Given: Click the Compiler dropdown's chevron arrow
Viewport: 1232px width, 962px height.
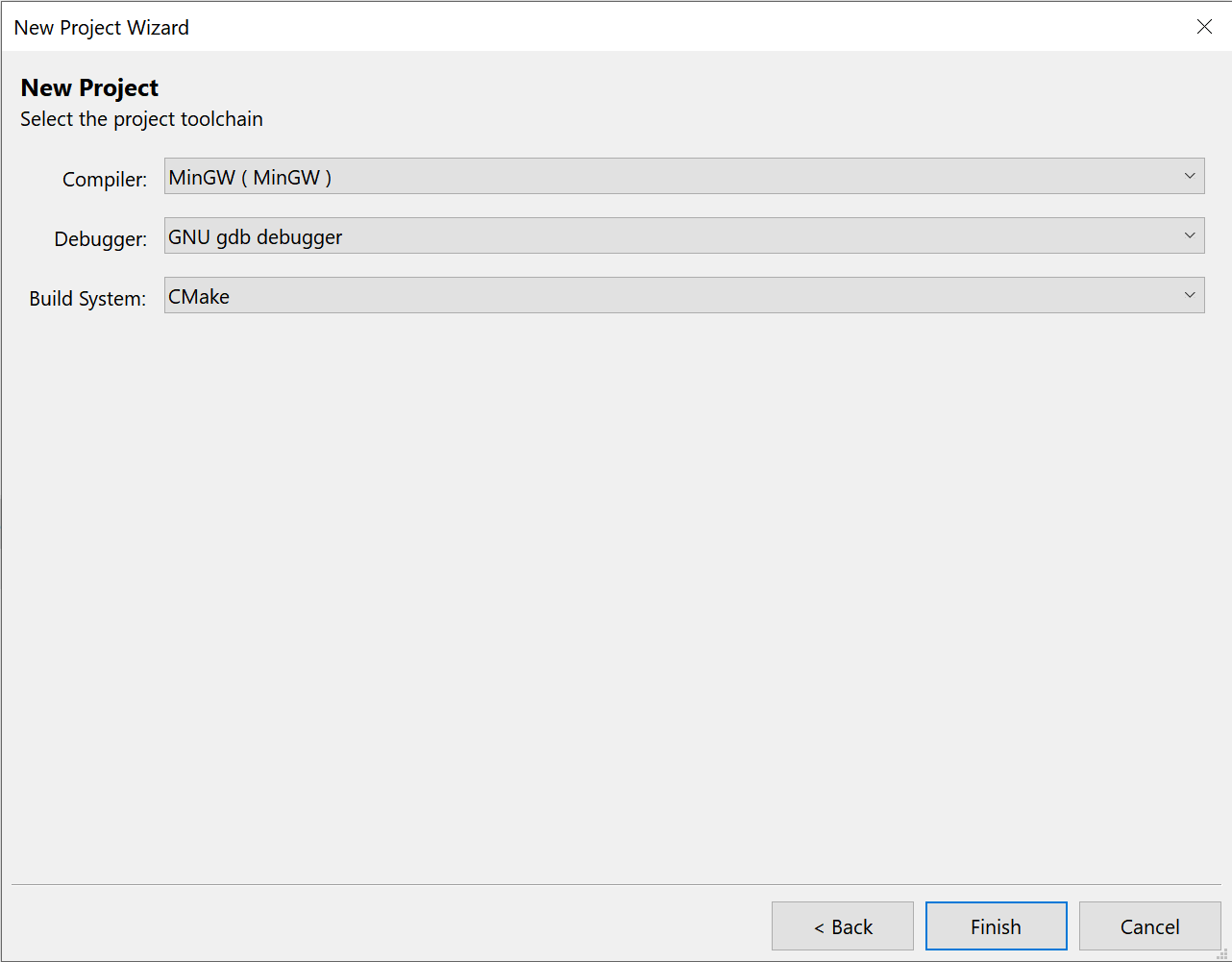Looking at the screenshot, I should click(x=1191, y=176).
